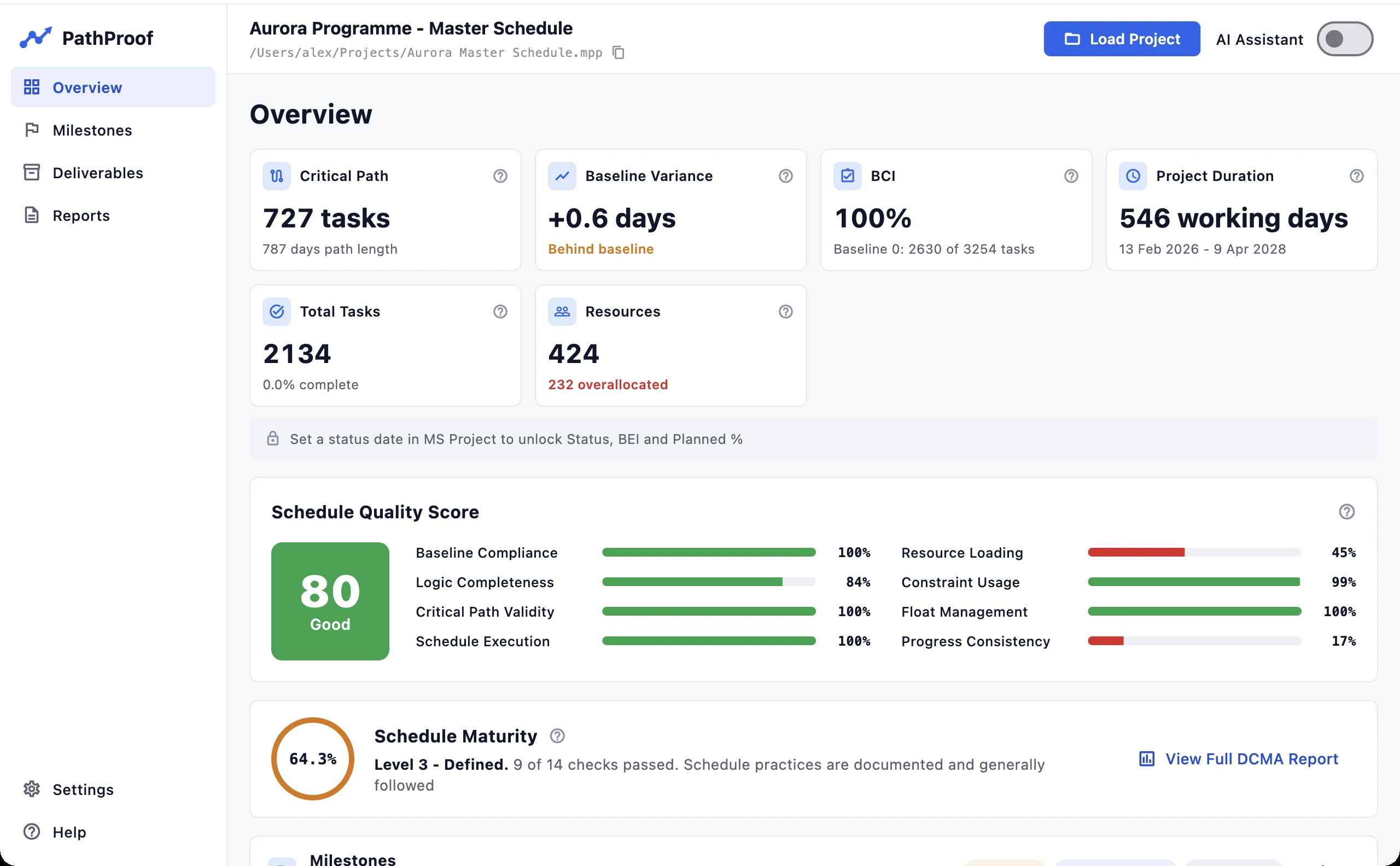Click the Float Management progress bar
This screenshot has width=1400, height=866.
coord(1194,612)
